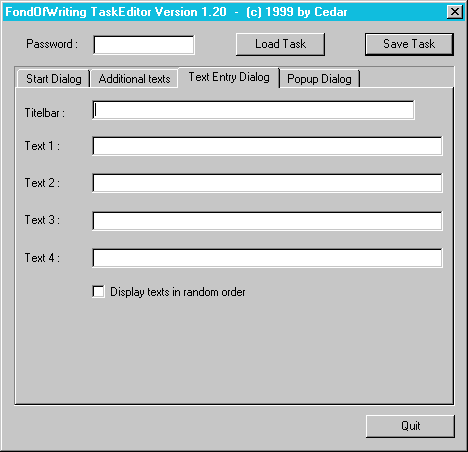Enable Display texts in random order checkbox
Screen dimensions: 468x452
98,292
